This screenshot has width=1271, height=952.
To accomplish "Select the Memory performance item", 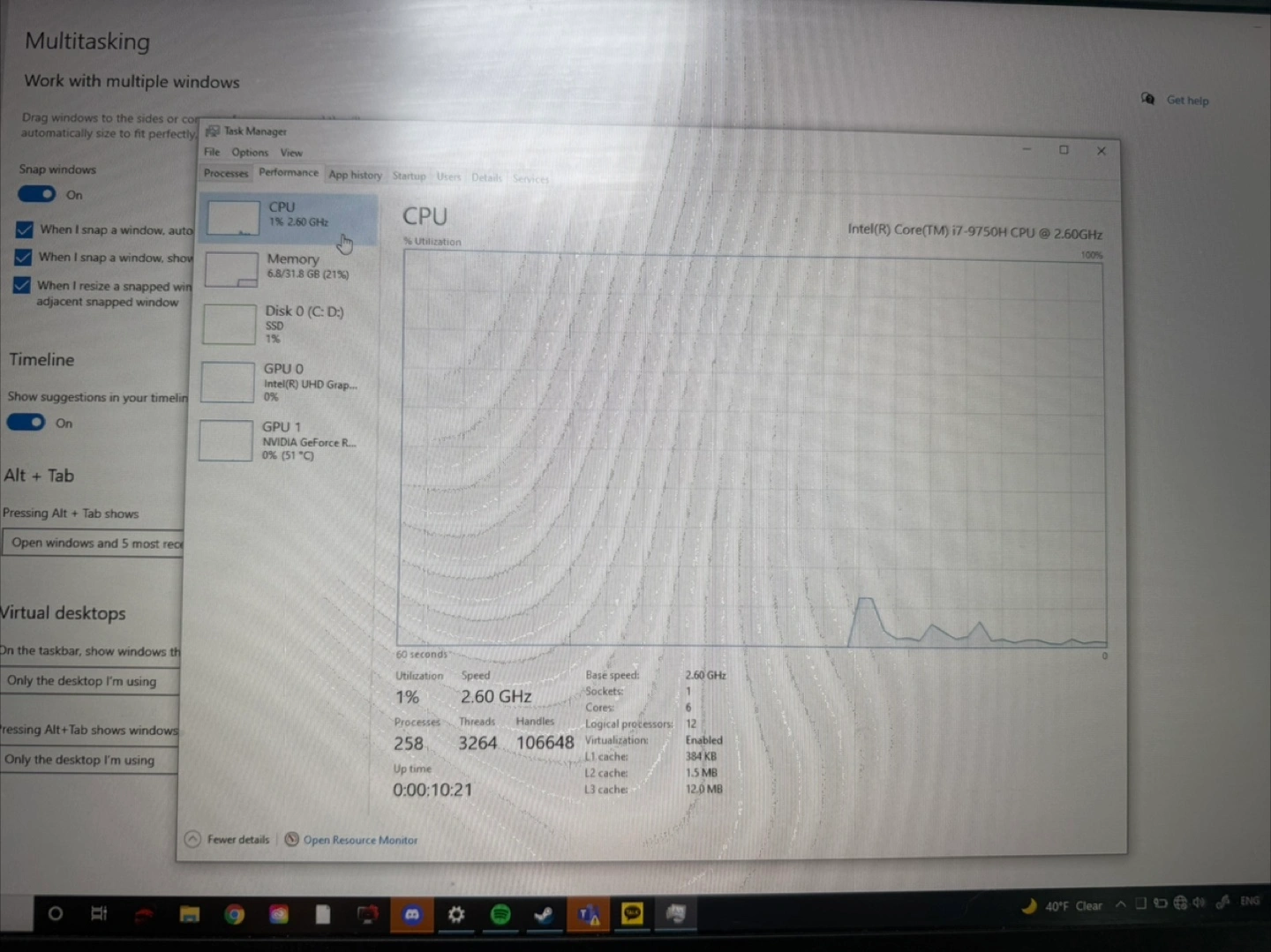I will (288, 268).
